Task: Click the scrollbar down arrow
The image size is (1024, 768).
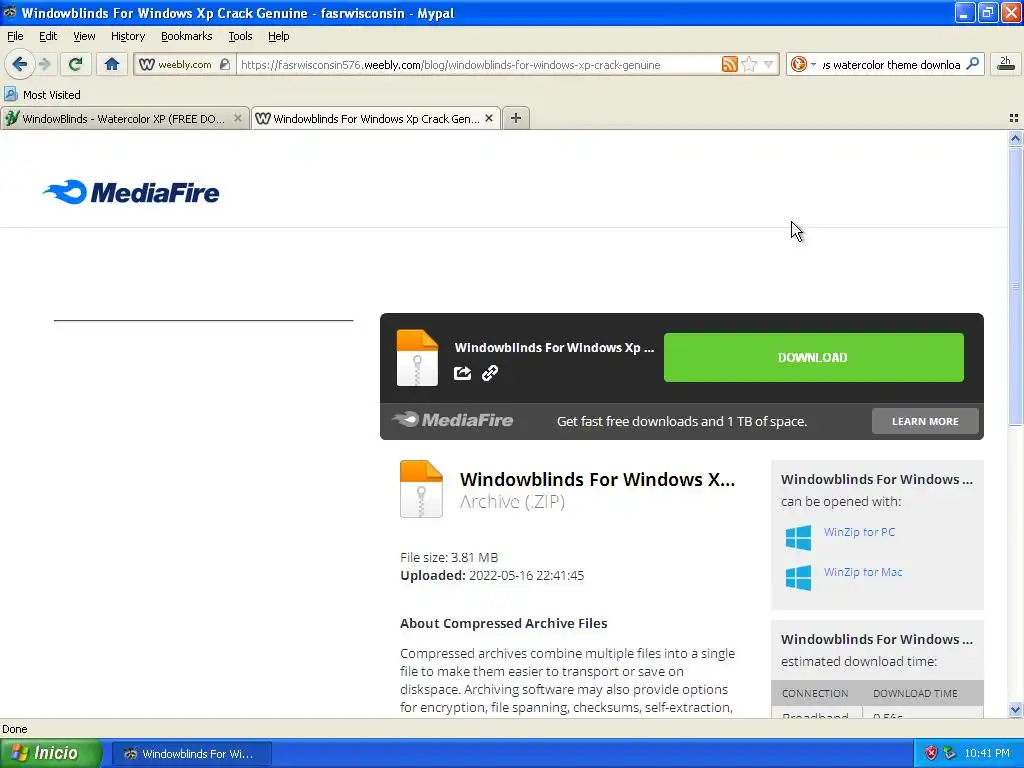Action: (1015, 709)
